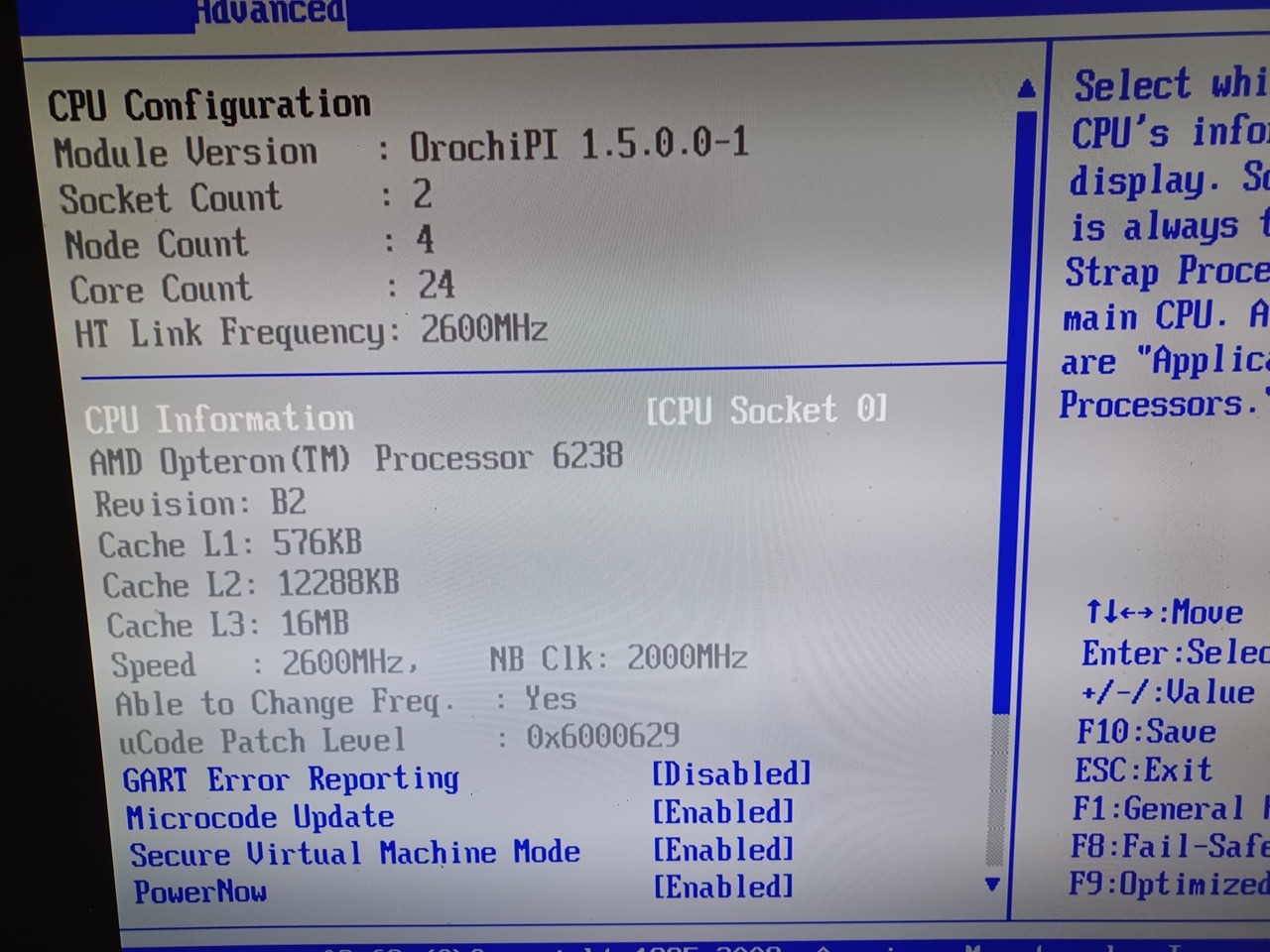Image resolution: width=1270 pixels, height=952 pixels.
Task: Click the NB Clk: 2000MHz value
Action: (618, 657)
